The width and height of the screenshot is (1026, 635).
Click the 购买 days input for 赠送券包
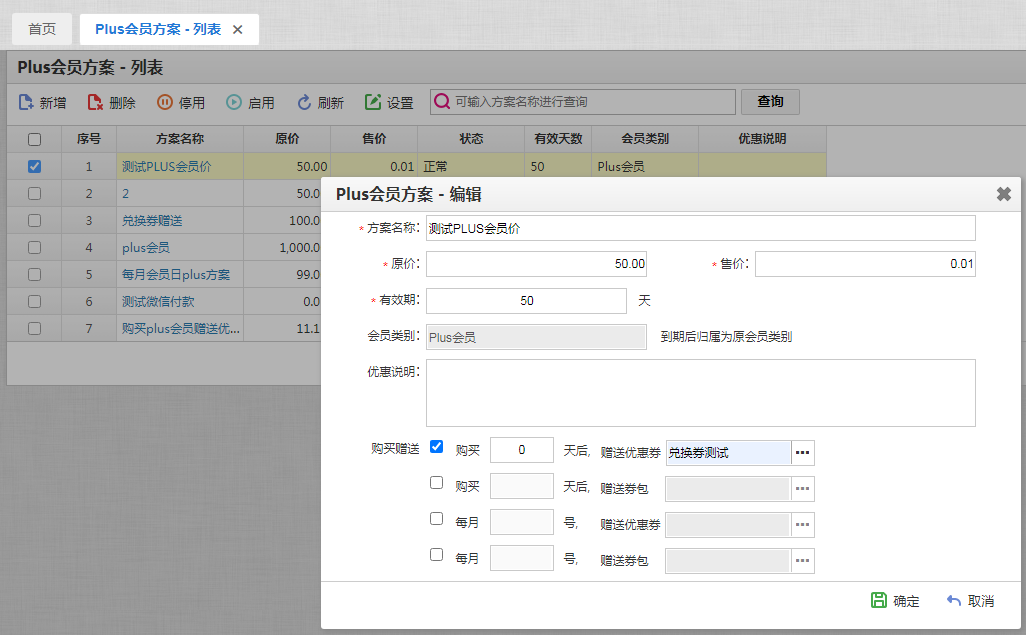[522, 486]
